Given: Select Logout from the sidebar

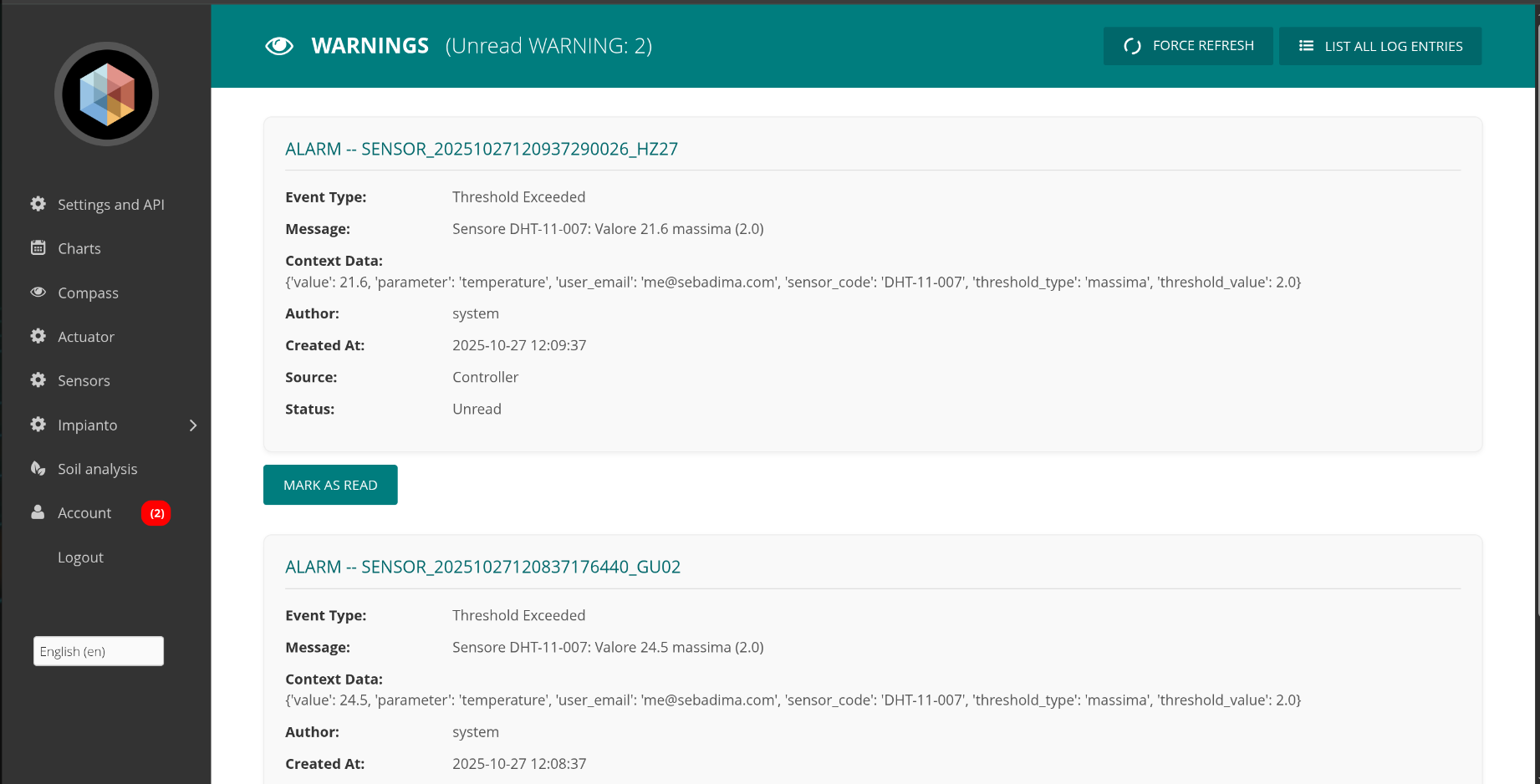Looking at the screenshot, I should point(80,557).
